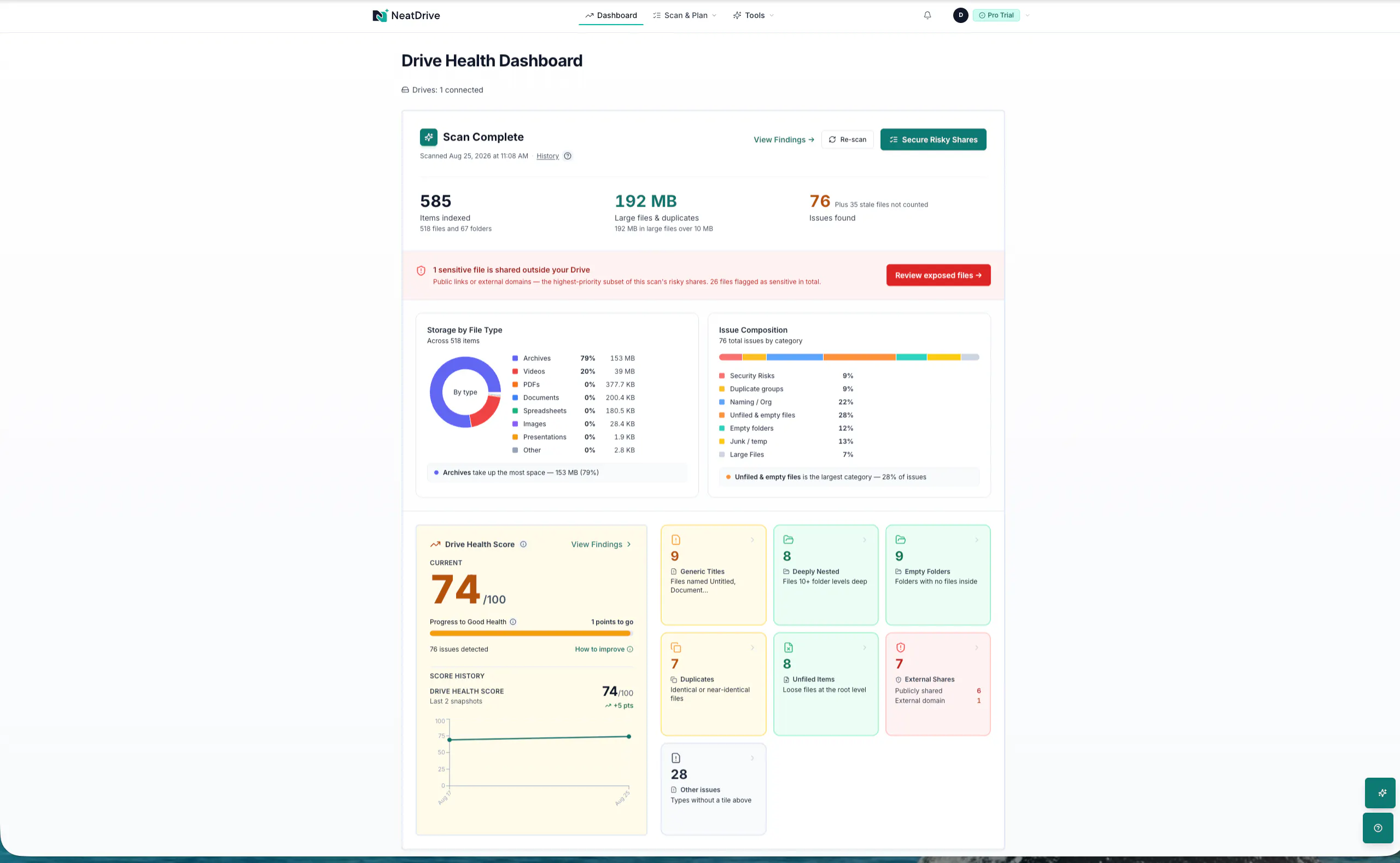The image size is (1400, 863).
Task: Click the Presentations legend row
Action: pos(573,437)
